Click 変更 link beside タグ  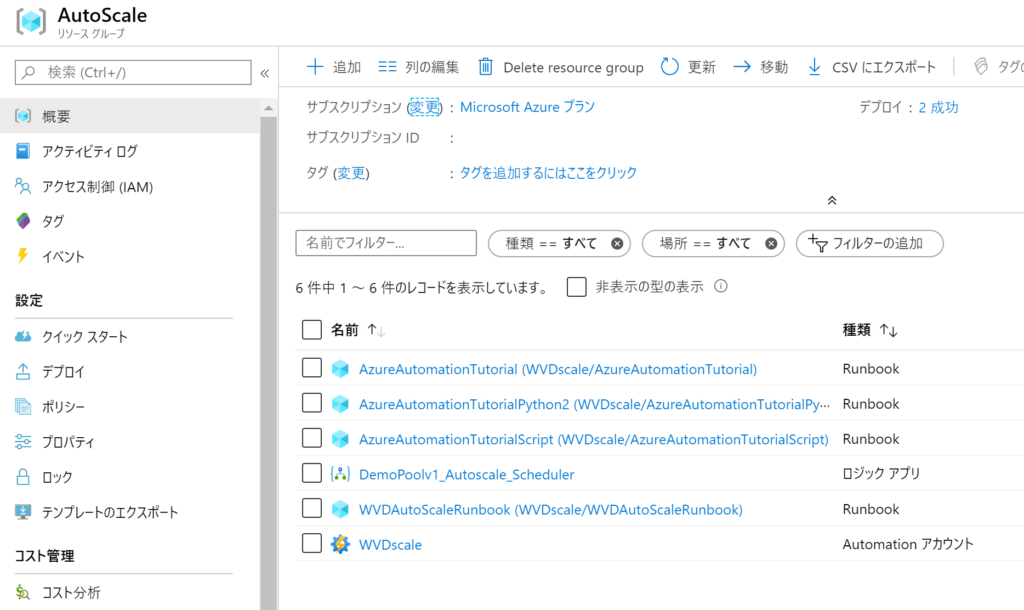click(x=351, y=173)
